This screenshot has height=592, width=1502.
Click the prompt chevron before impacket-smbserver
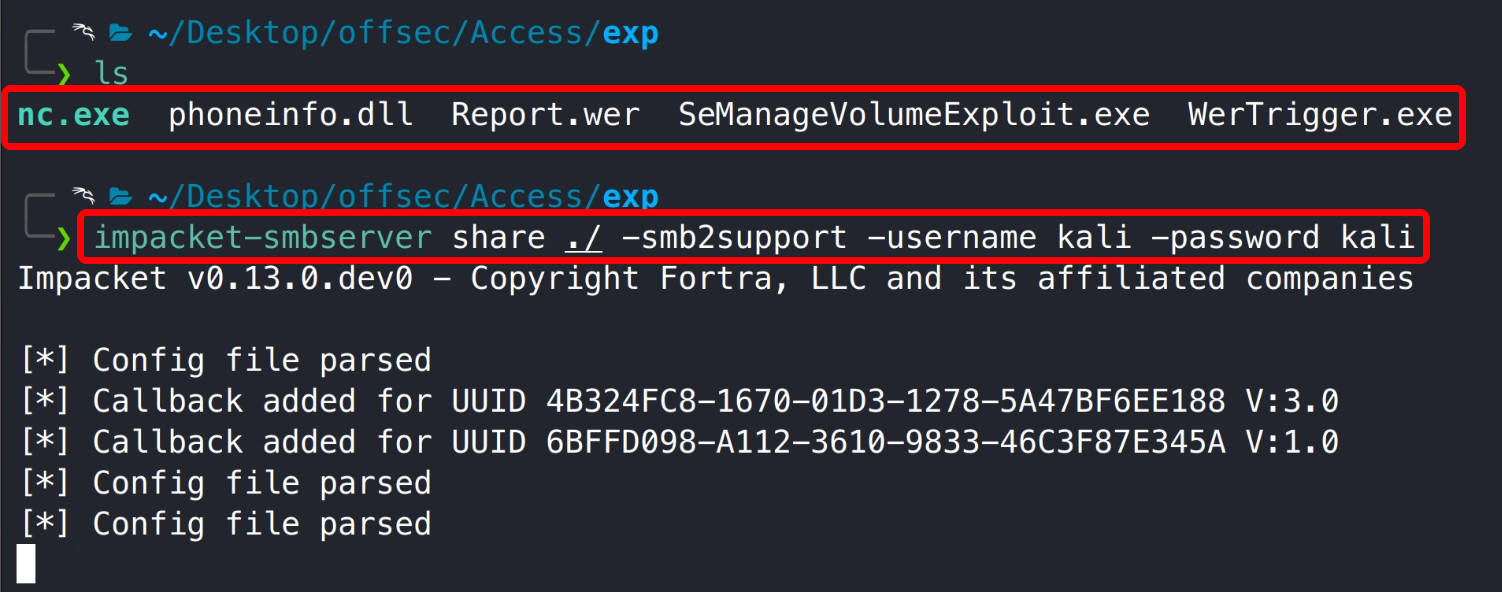65,238
